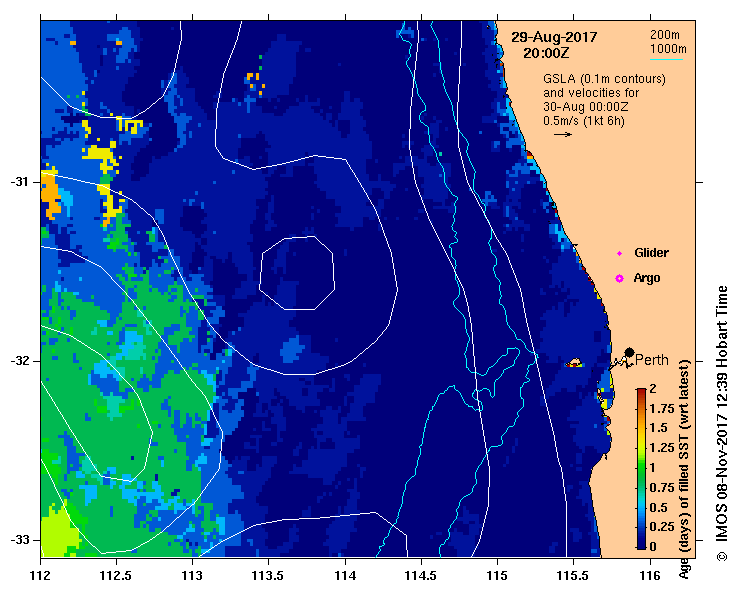The width and height of the screenshot is (739, 592).
Task: Click the colorbar value '1.75'
Action: click(662, 409)
